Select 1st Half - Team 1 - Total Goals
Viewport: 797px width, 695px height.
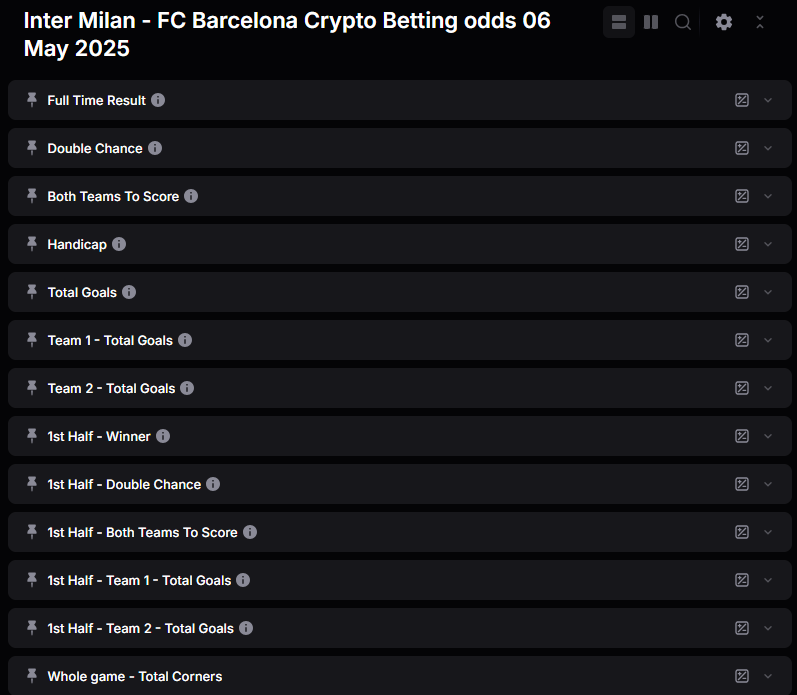(x=139, y=580)
